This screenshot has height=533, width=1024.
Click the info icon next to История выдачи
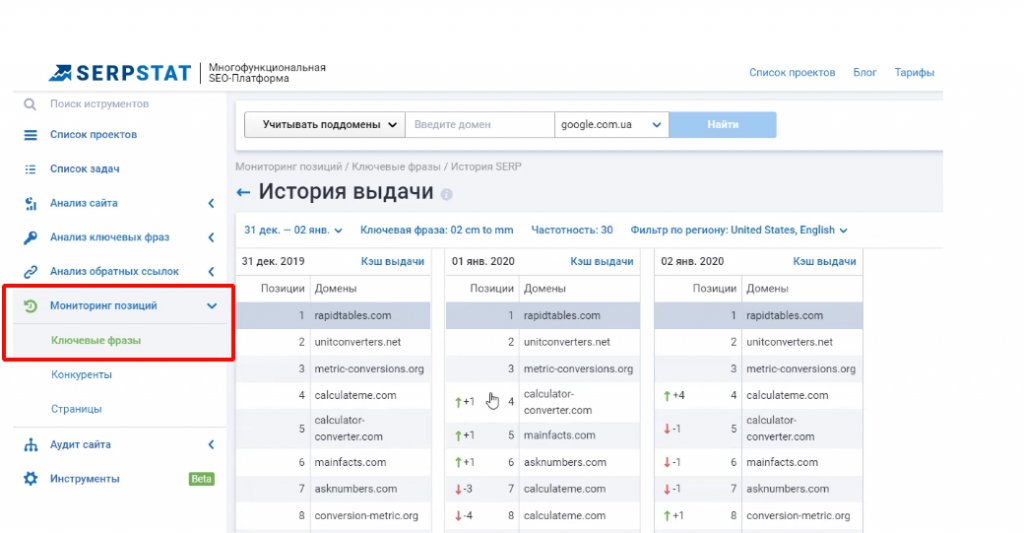tap(447, 195)
